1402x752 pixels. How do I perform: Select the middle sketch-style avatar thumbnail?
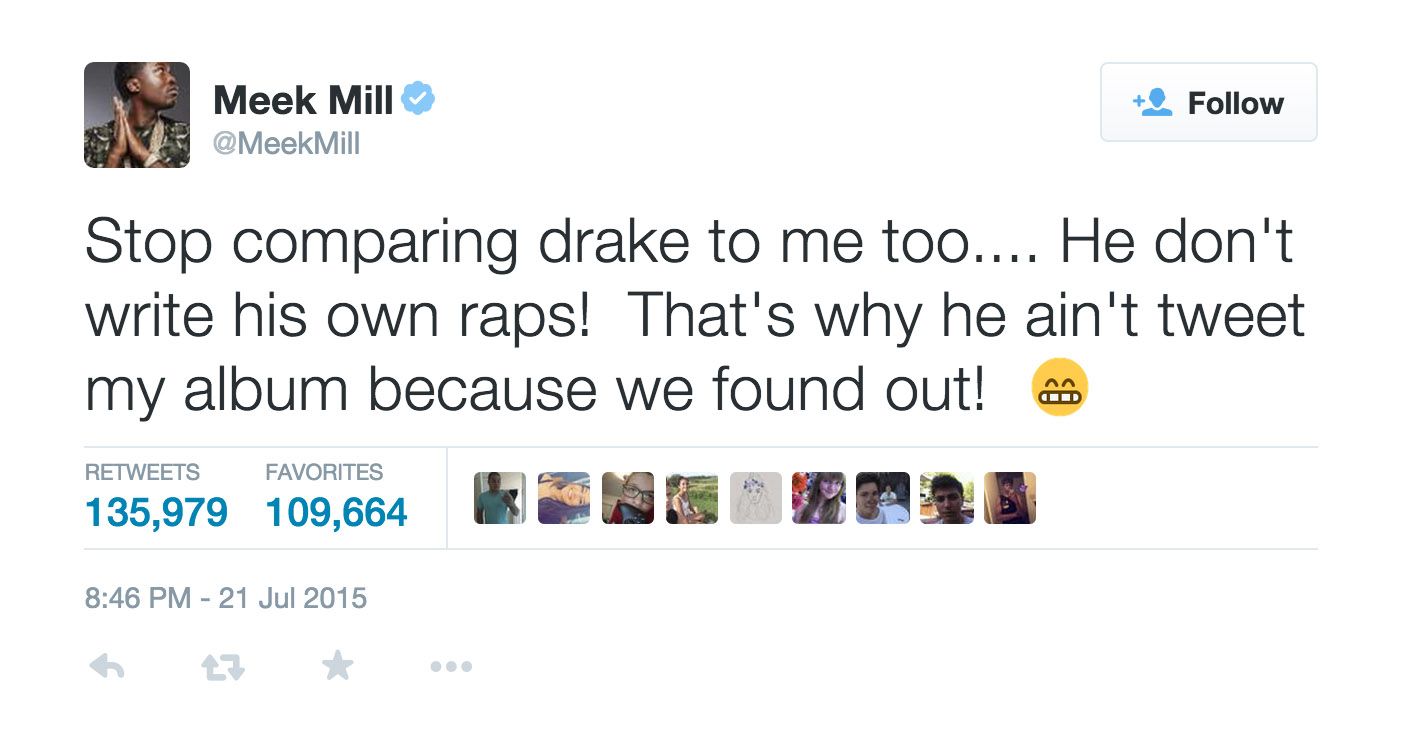[755, 497]
